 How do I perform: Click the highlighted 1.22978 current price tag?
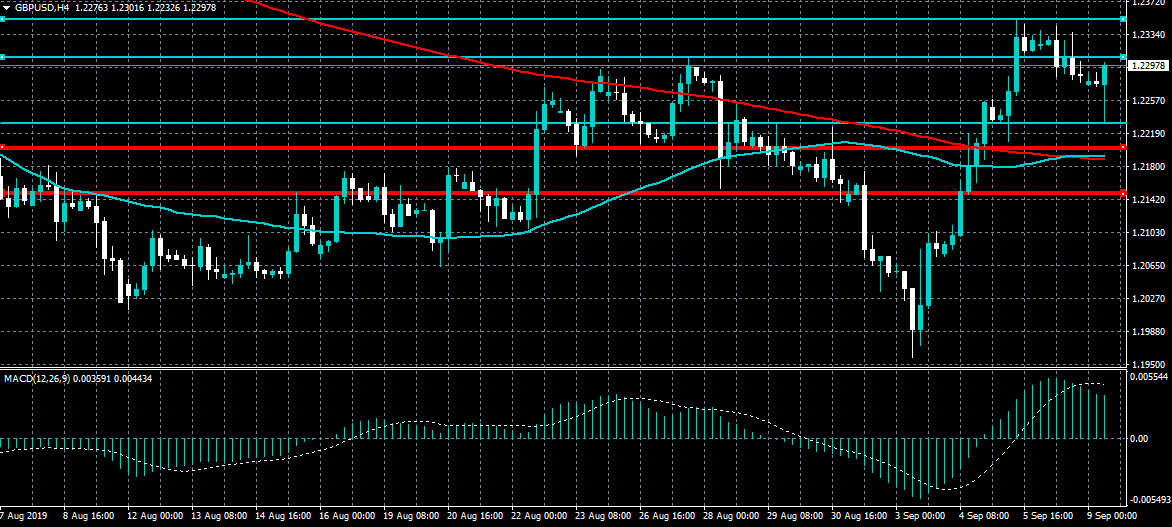[x=1149, y=66]
